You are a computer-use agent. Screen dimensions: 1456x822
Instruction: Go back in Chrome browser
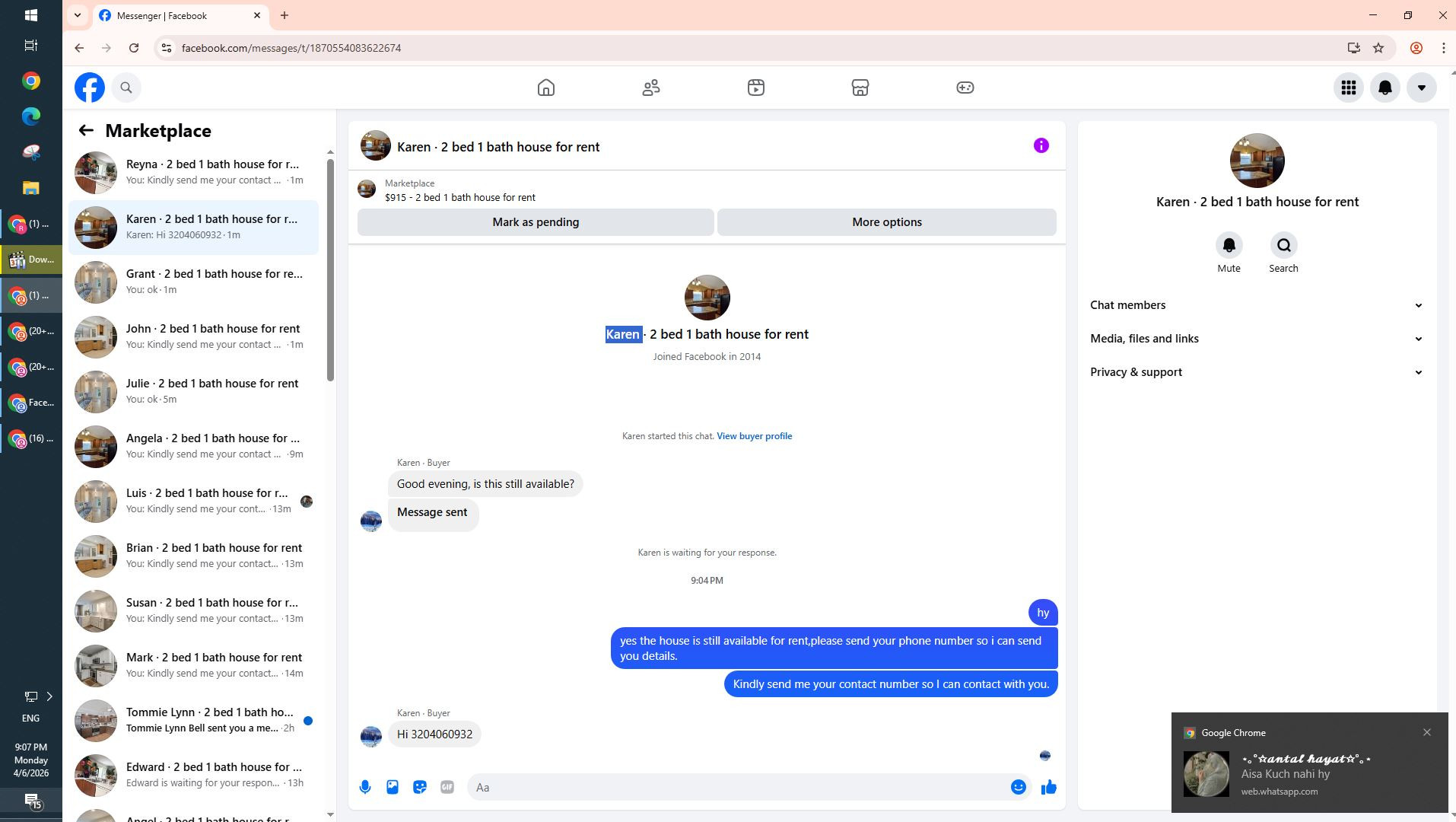click(x=79, y=48)
